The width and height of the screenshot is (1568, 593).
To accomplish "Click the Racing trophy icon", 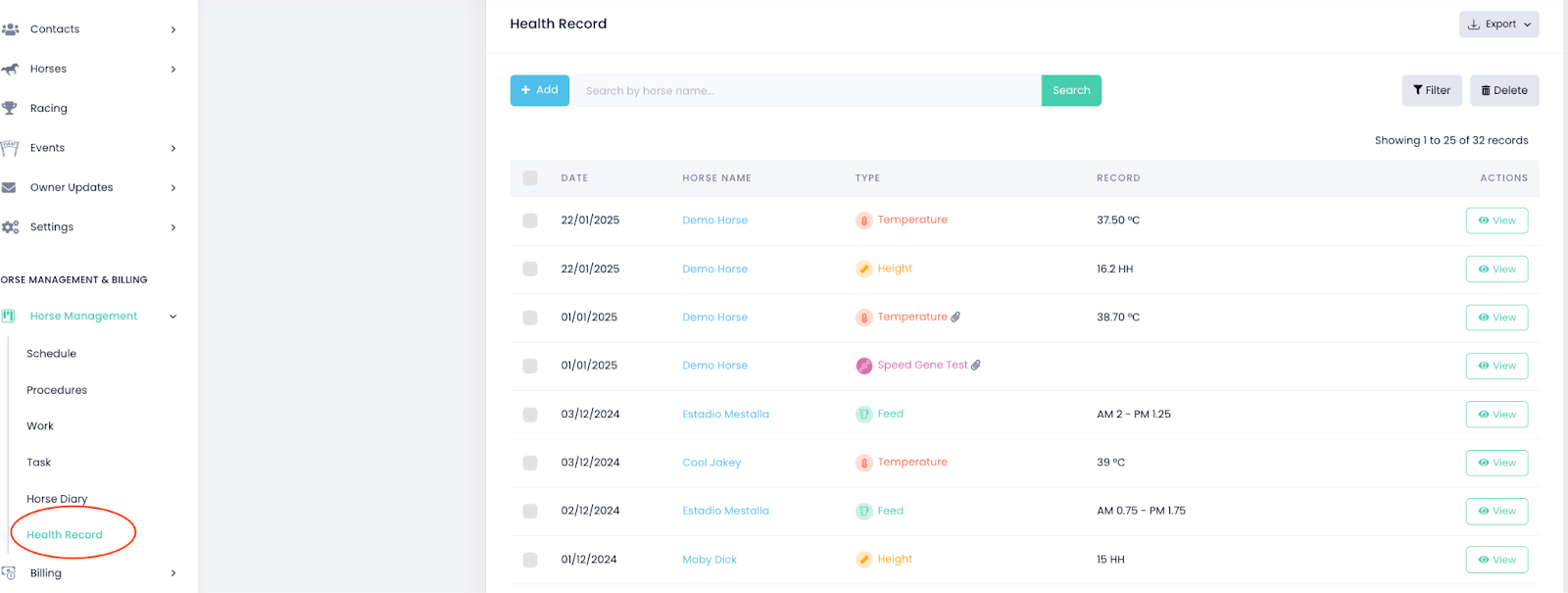I will tap(10, 108).
